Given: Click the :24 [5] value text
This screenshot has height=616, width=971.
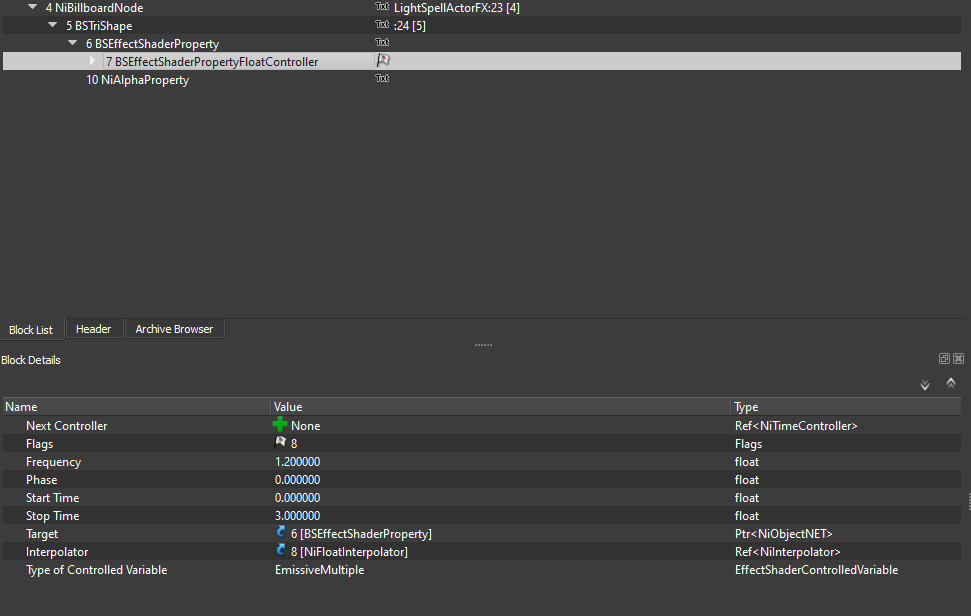Looking at the screenshot, I should (409, 26).
